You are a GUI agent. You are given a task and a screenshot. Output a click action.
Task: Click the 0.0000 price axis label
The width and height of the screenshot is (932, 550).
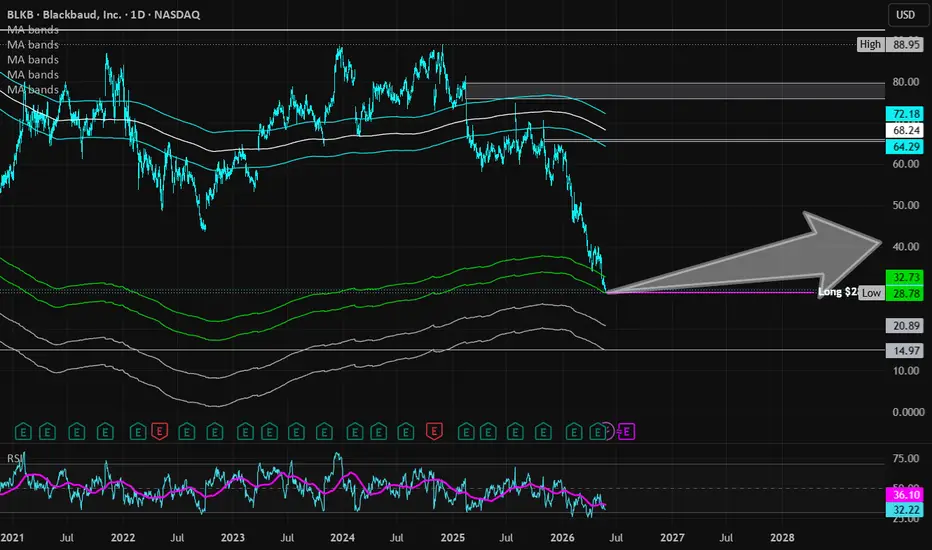click(x=908, y=411)
